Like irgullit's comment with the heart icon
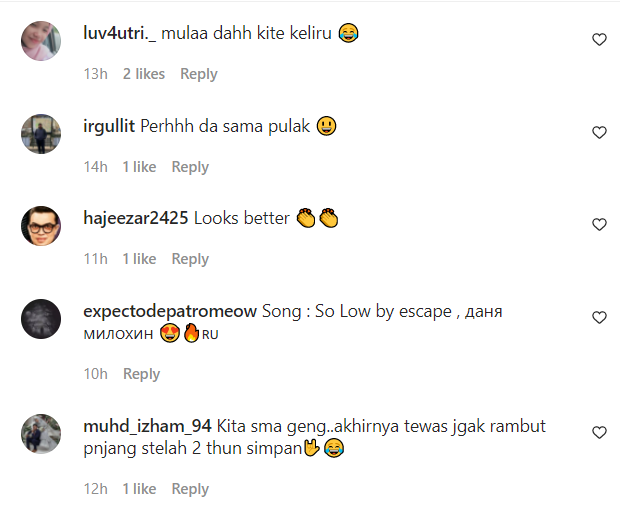Screen dimensions: 620x507 point(599,132)
